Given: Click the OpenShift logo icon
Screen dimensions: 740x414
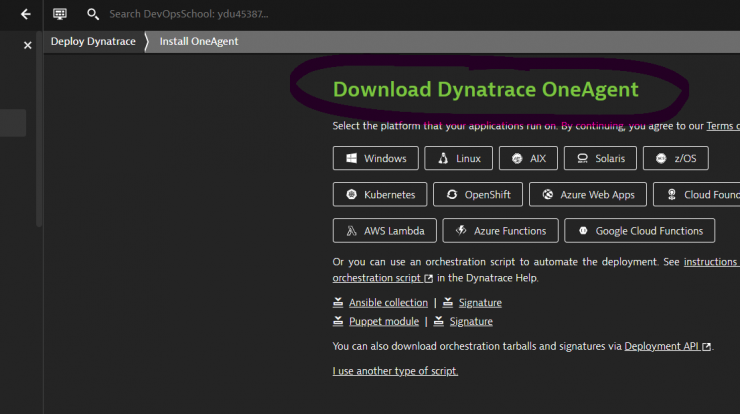Looking at the screenshot, I should click(452, 194).
